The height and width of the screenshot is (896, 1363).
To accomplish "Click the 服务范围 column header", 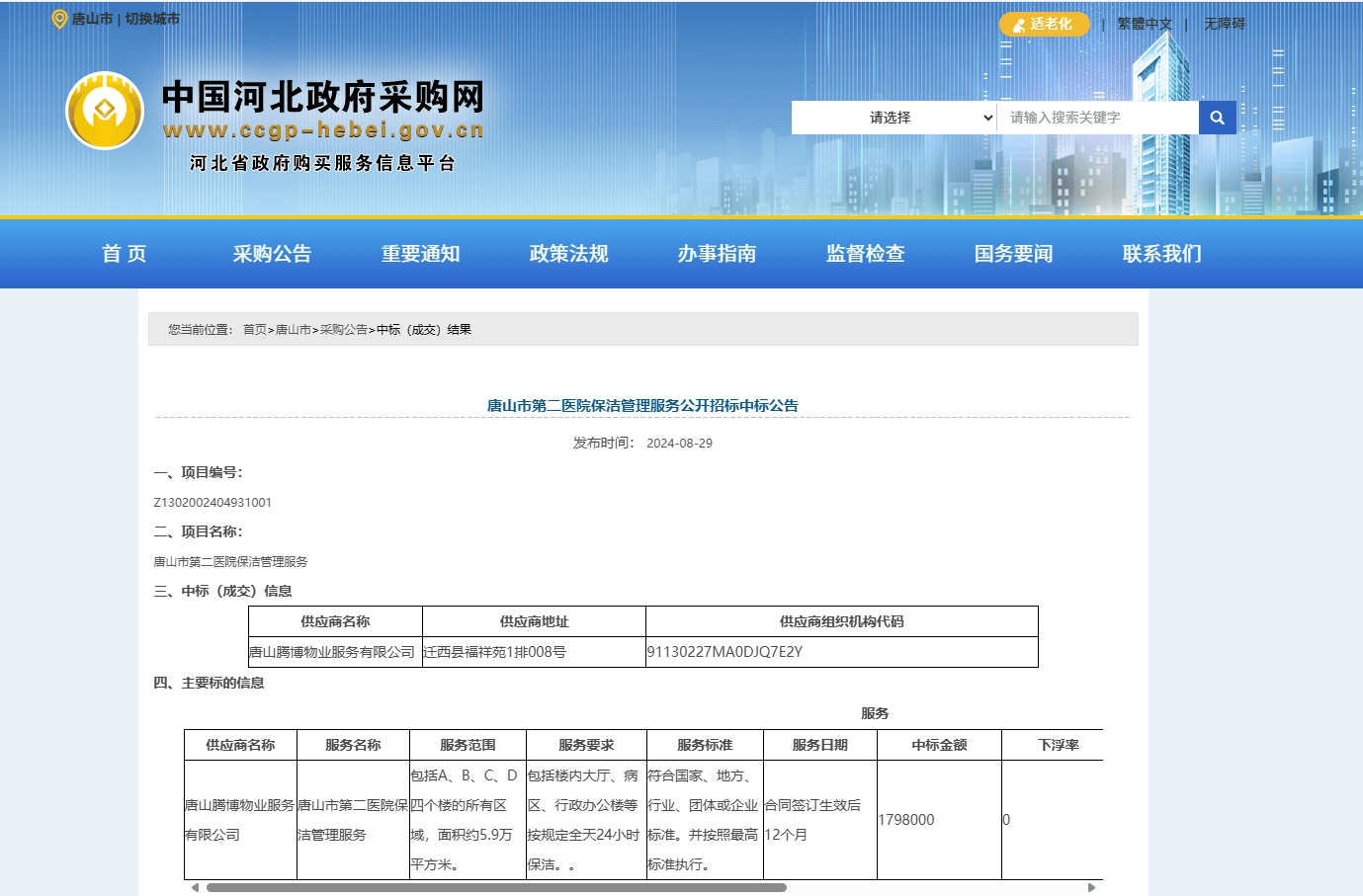I will (x=468, y=745).
